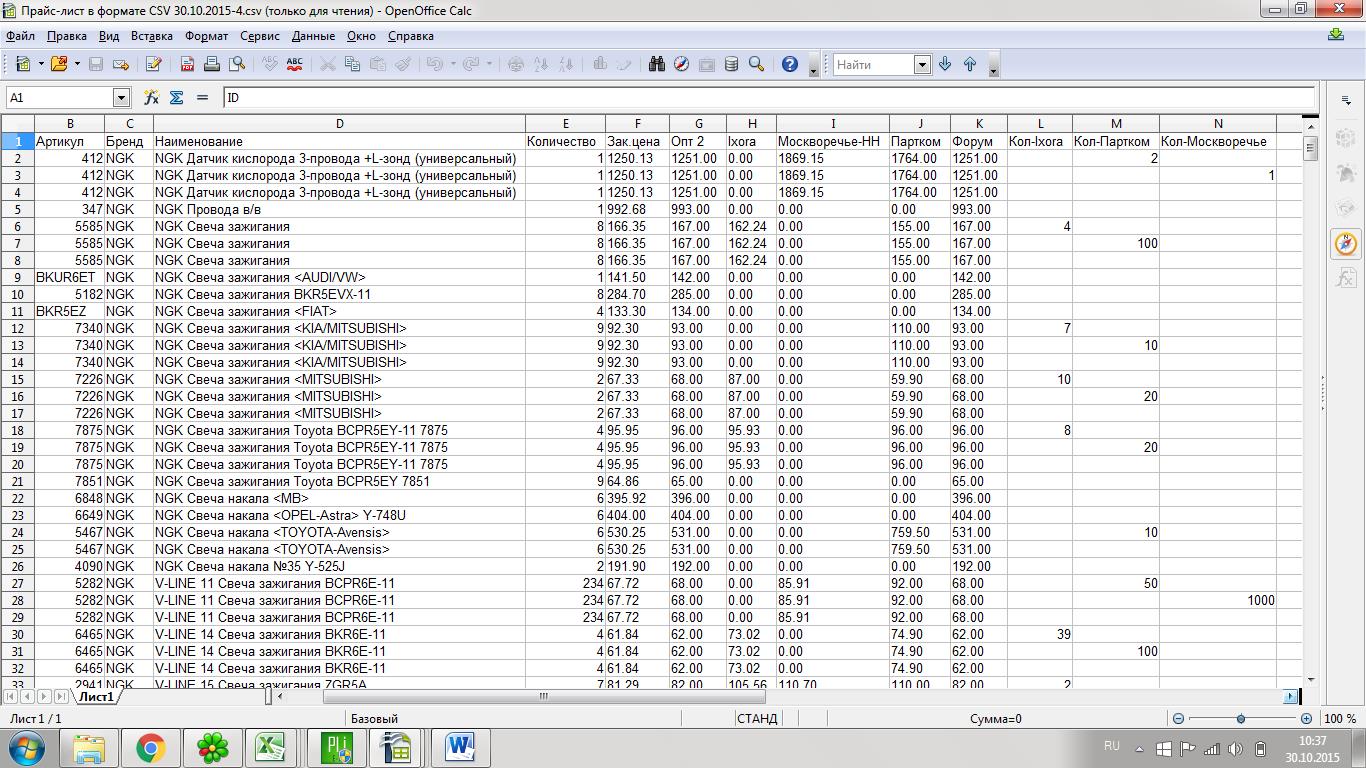Select the Format Paintbrush icon
The height and width of the screenshot is (768, 1366).
tap(403, 64)
